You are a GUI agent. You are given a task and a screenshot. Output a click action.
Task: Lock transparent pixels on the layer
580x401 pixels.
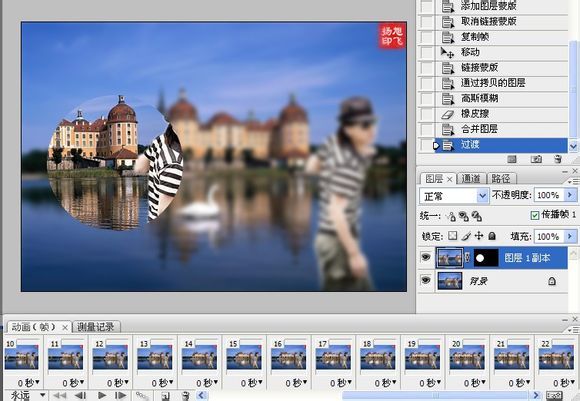tap(452, 236)
